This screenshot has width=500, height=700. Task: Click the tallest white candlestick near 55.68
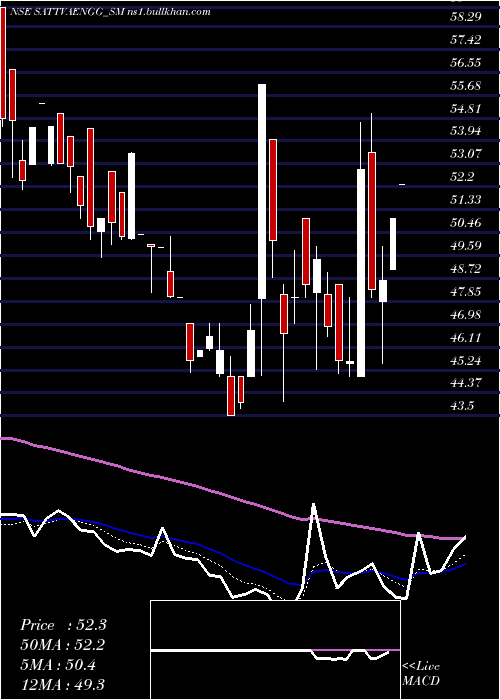(262, 191)
